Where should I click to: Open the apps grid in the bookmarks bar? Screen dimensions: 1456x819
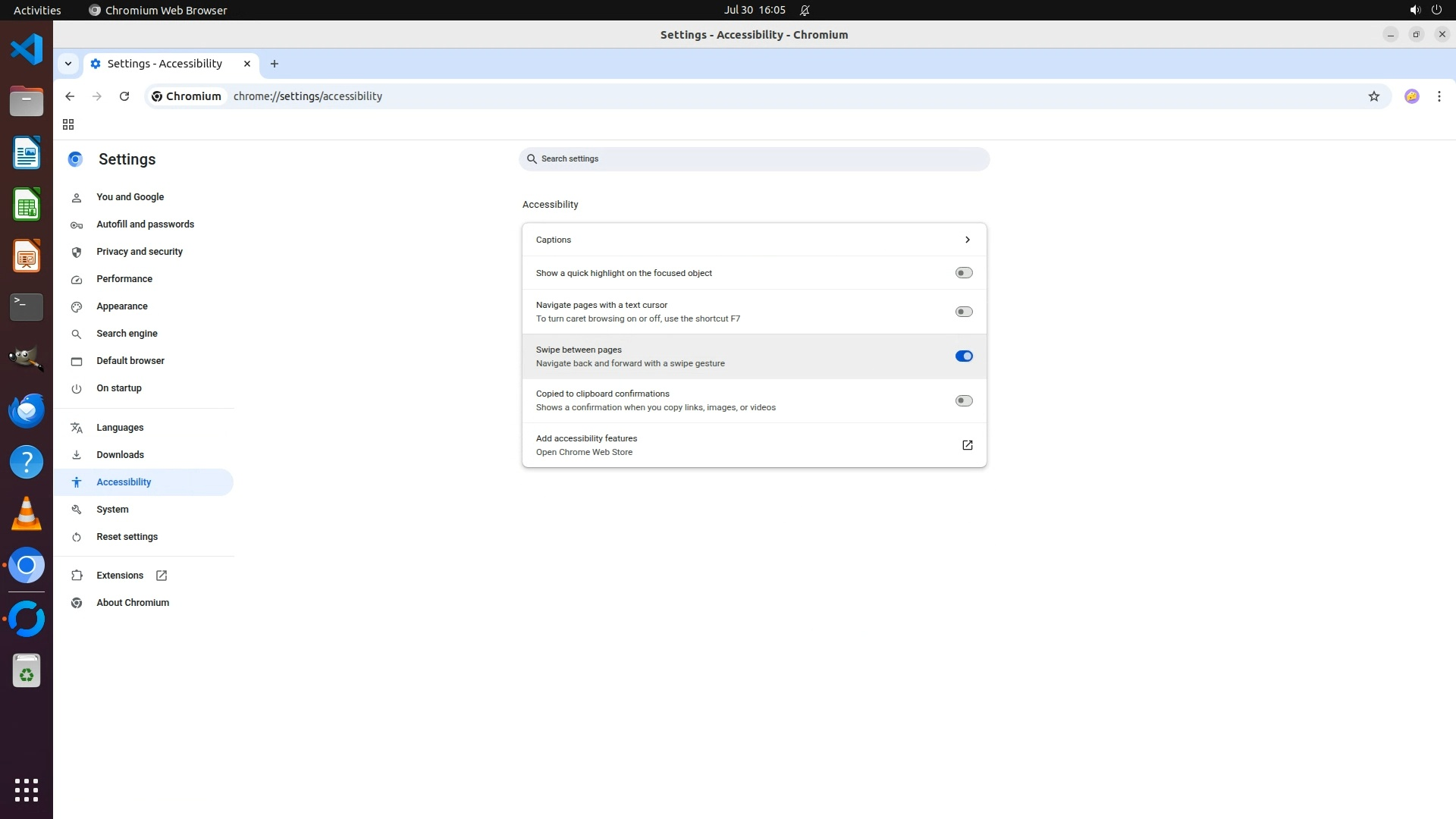[68, 124]
